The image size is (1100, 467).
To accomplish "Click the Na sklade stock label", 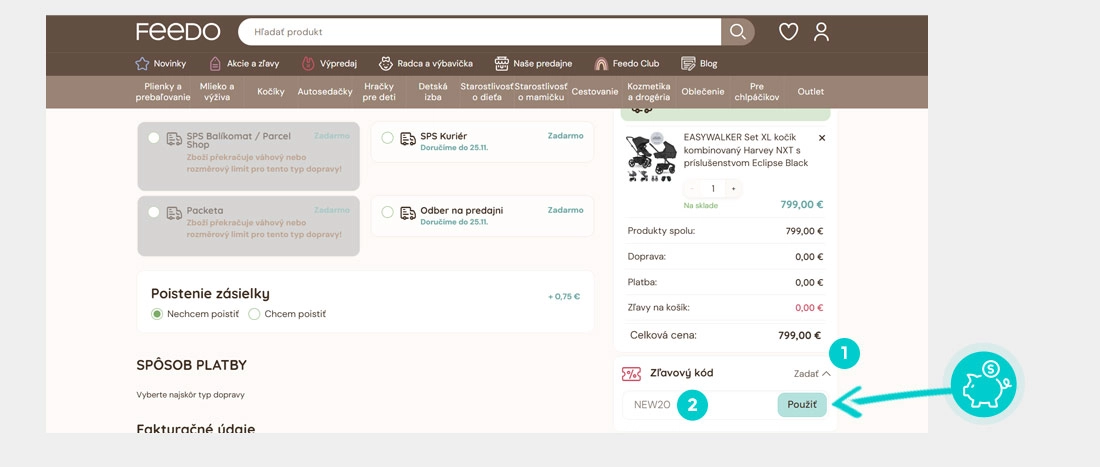I will click(x=701, y=205).
